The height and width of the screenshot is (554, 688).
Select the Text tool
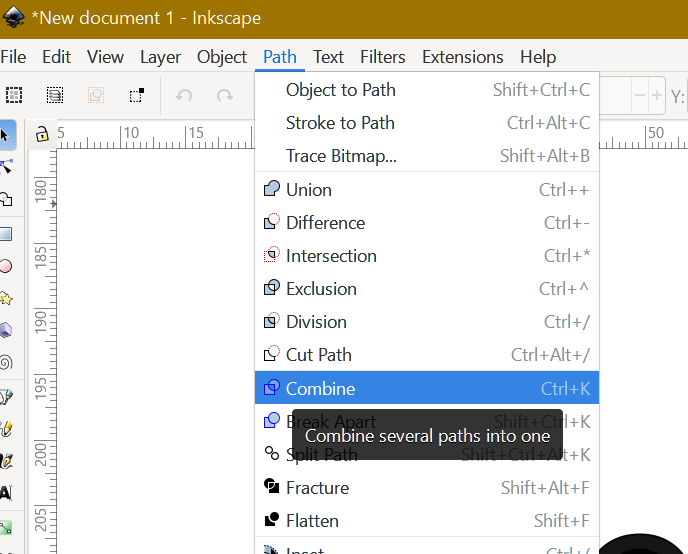(5, 492)
